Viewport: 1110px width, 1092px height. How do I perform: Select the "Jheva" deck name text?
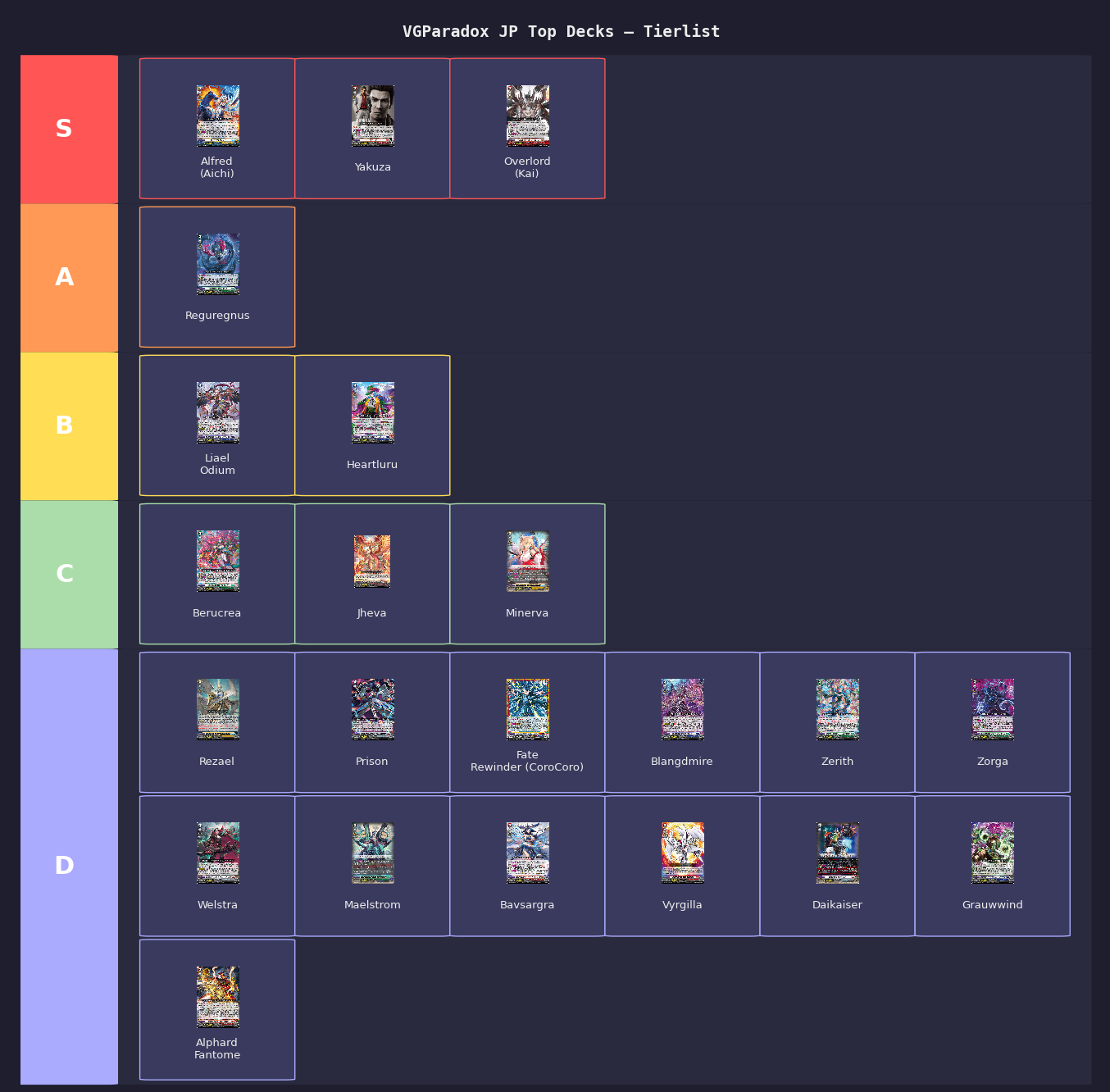click(372, 613)
